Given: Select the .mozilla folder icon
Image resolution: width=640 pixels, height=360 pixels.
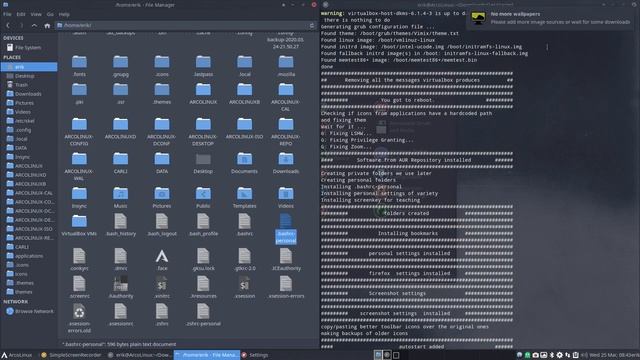Looking at the screenshot, I should (286, 62).
